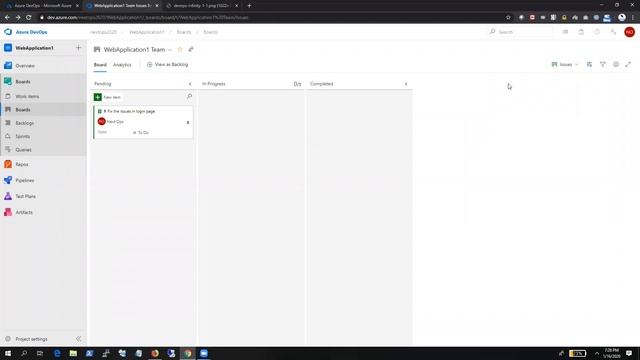This screenshot has width=640, height=360.
Task: Open Windows taskbar search
Action: [24, 353]
